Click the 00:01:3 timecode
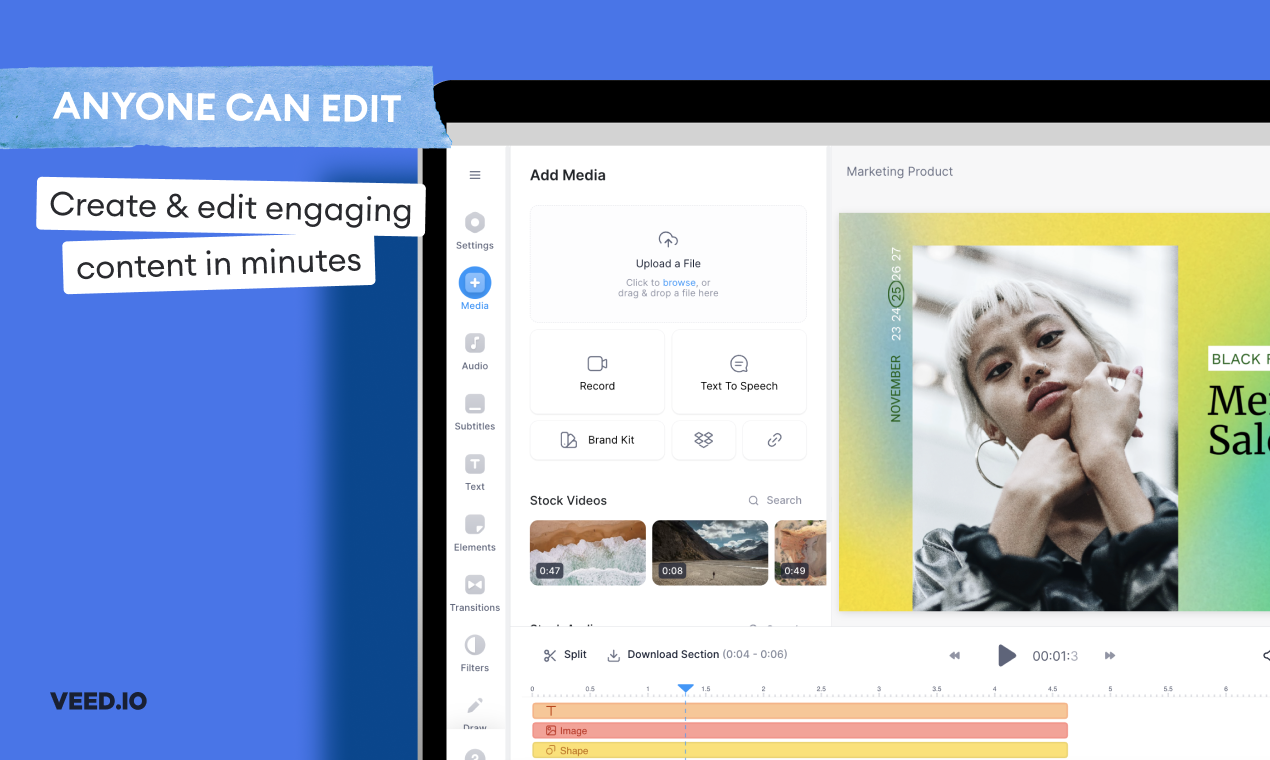The width and height of the screenshot is (1270, 760). [1055, 656]
